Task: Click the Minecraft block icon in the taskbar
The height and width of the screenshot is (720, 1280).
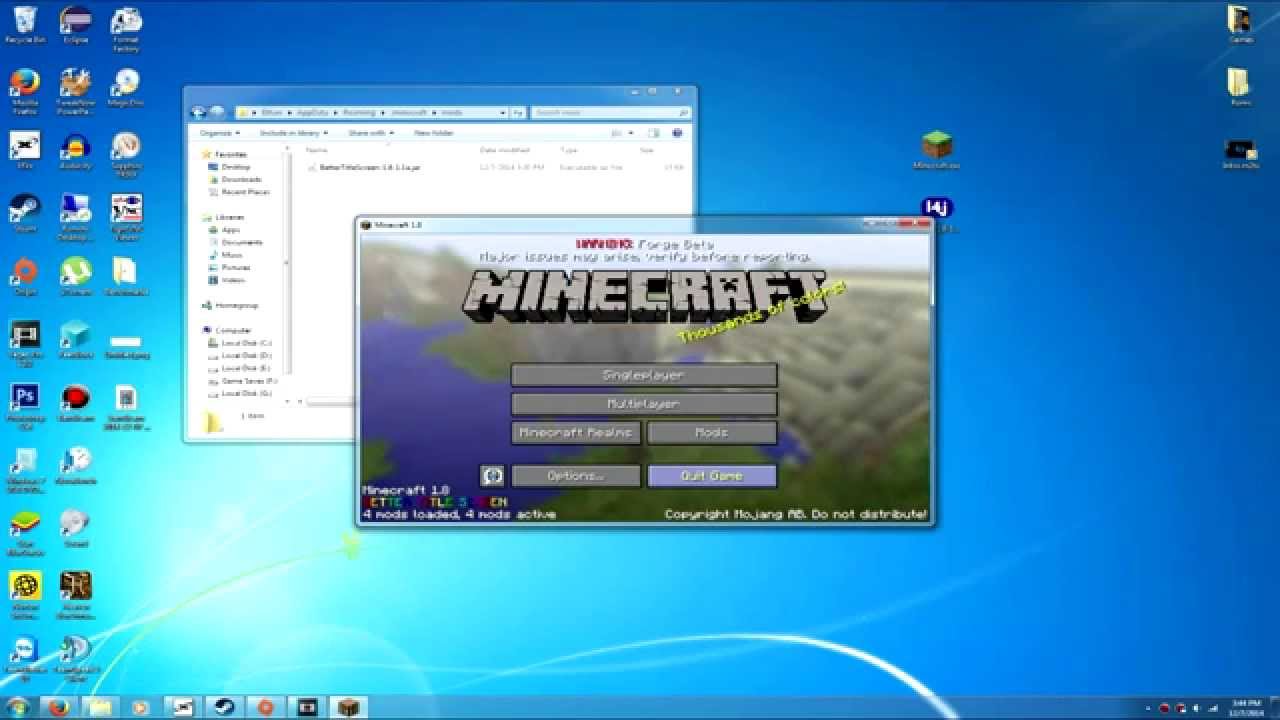Action: point(348,707)
